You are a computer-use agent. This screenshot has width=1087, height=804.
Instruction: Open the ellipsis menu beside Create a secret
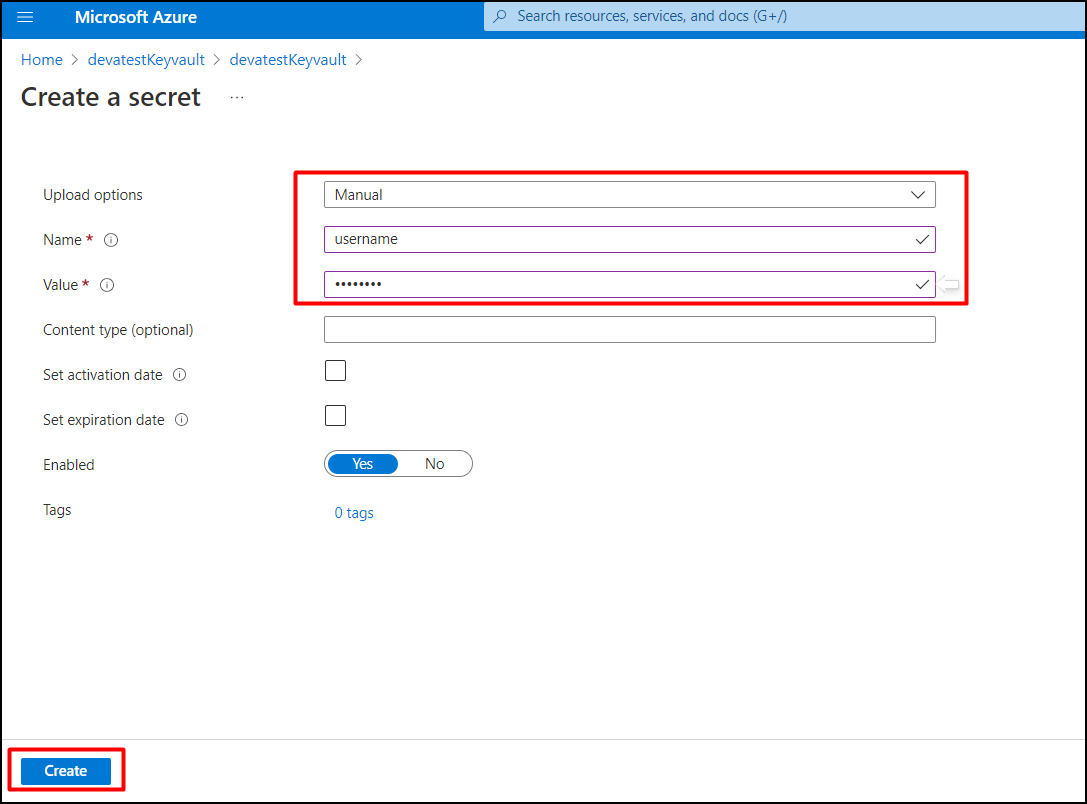237,98
